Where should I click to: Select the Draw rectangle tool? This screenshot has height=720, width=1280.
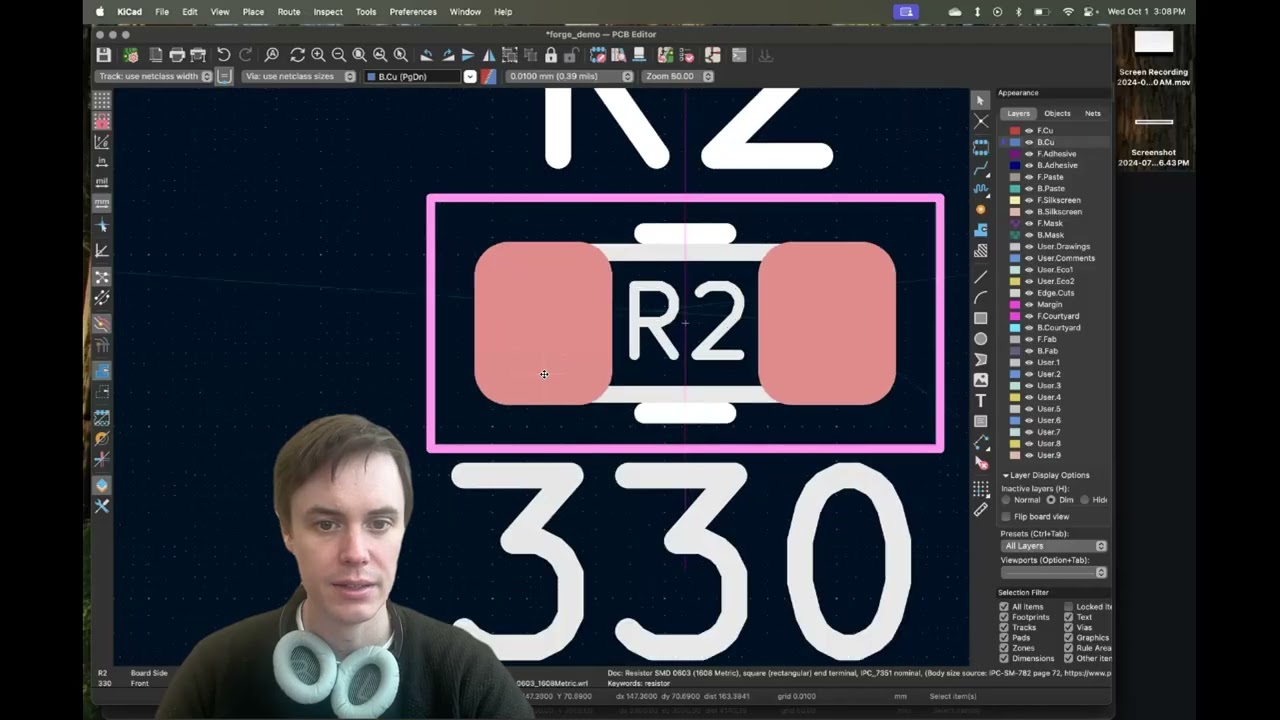[981, 318]
